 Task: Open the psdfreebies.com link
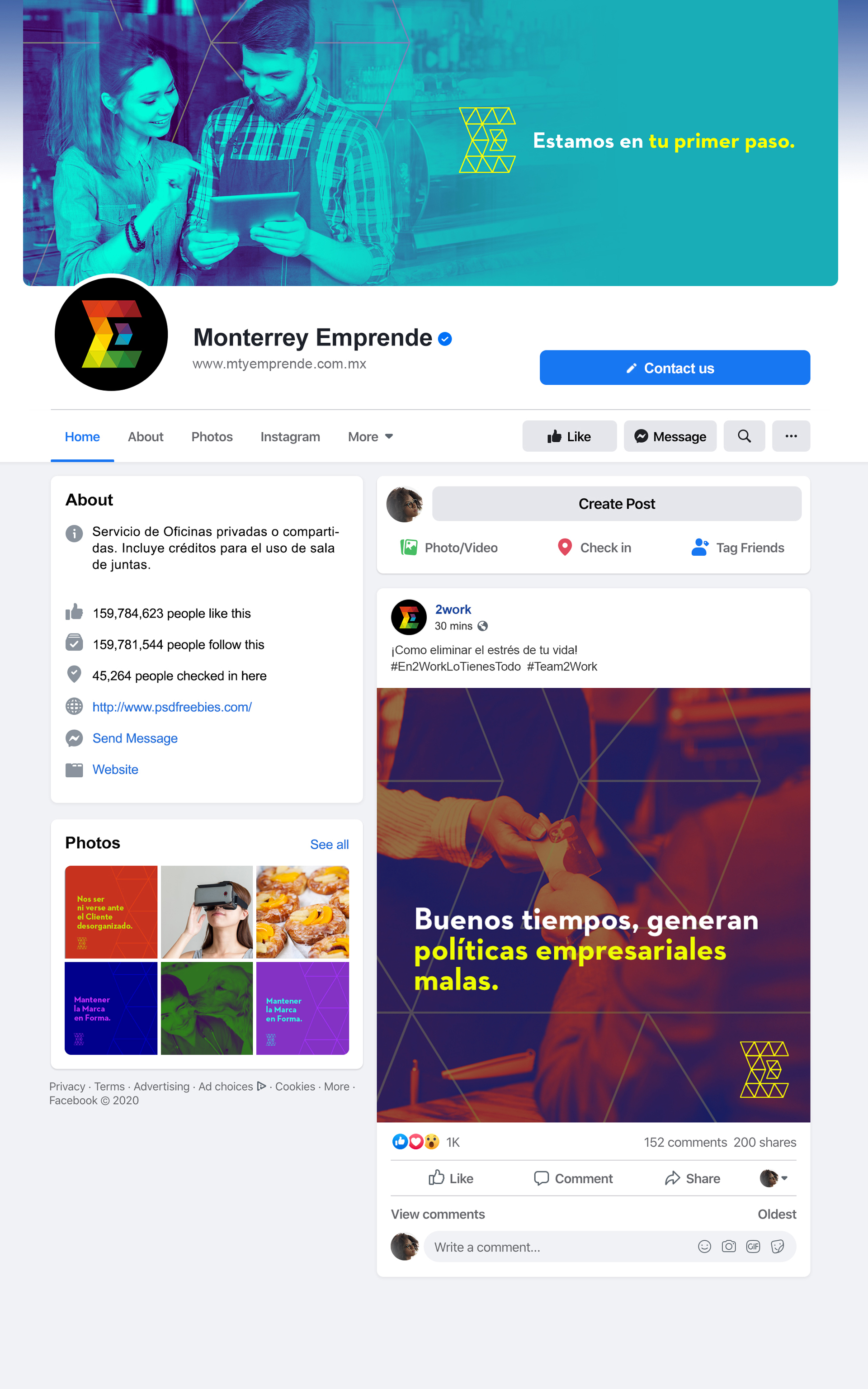click(172, 707)
